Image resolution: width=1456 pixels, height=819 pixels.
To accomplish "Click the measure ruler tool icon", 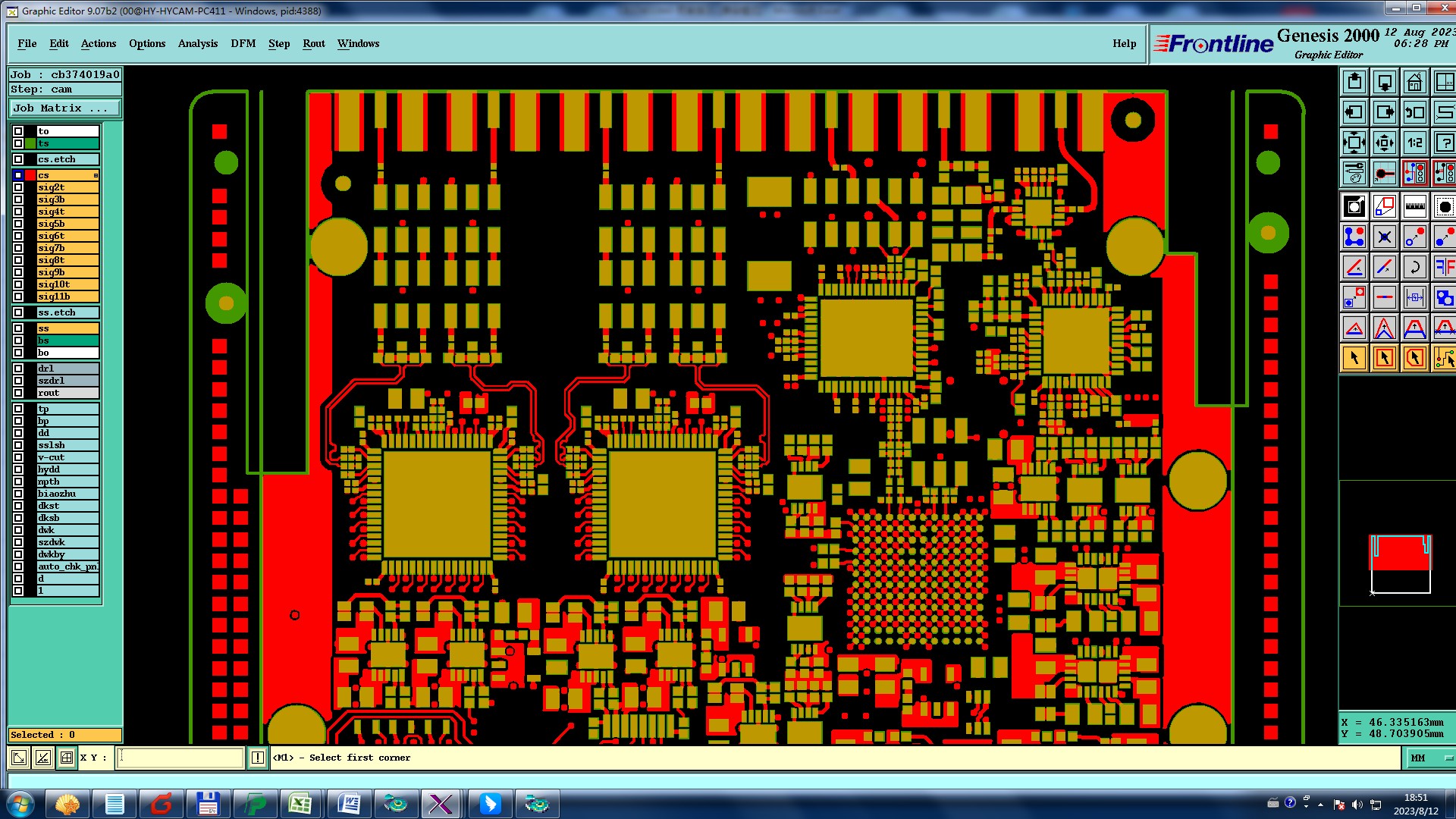I will (1414, 206).
